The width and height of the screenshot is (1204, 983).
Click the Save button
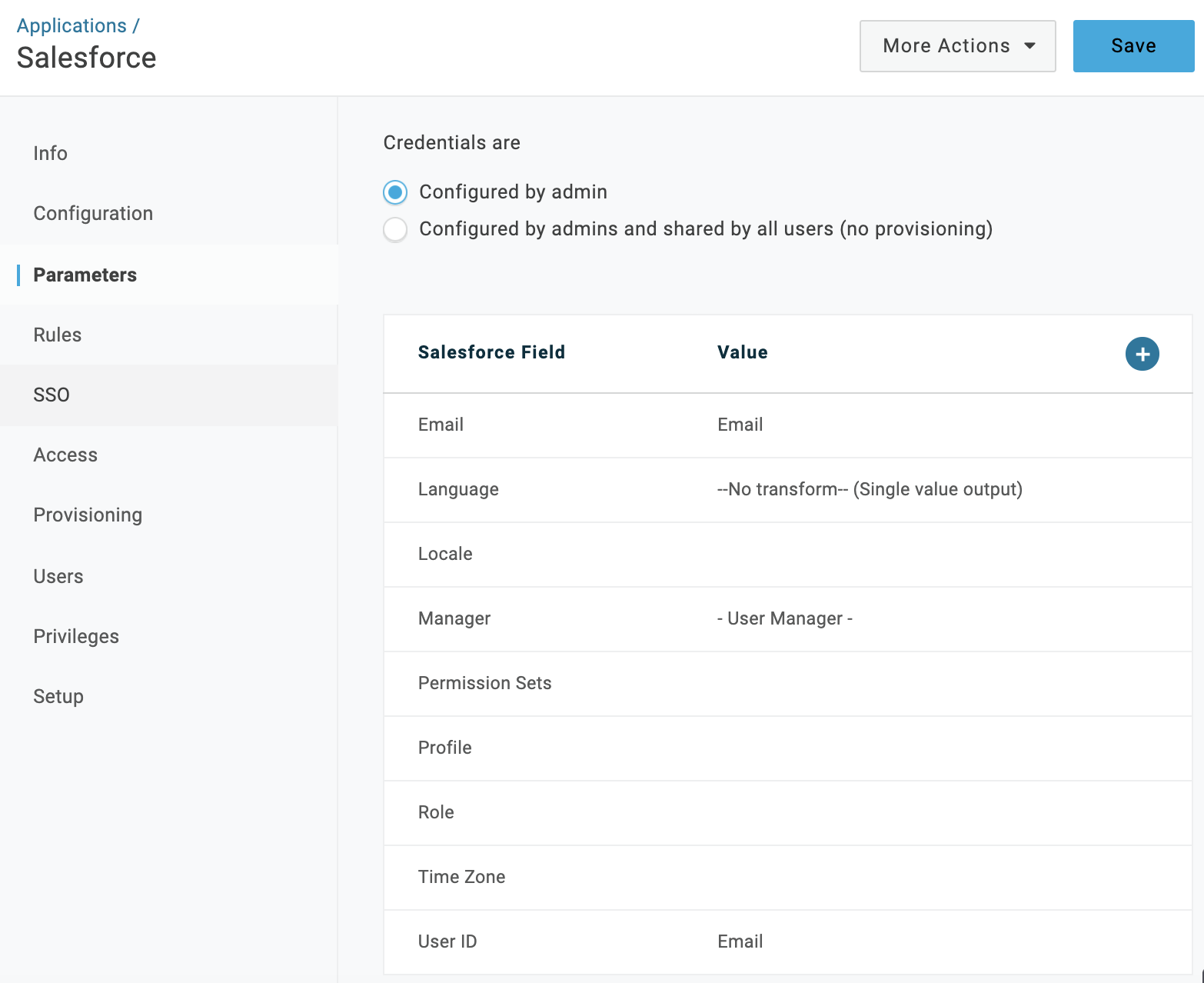pyautogui.click(x=1133, y=46)
